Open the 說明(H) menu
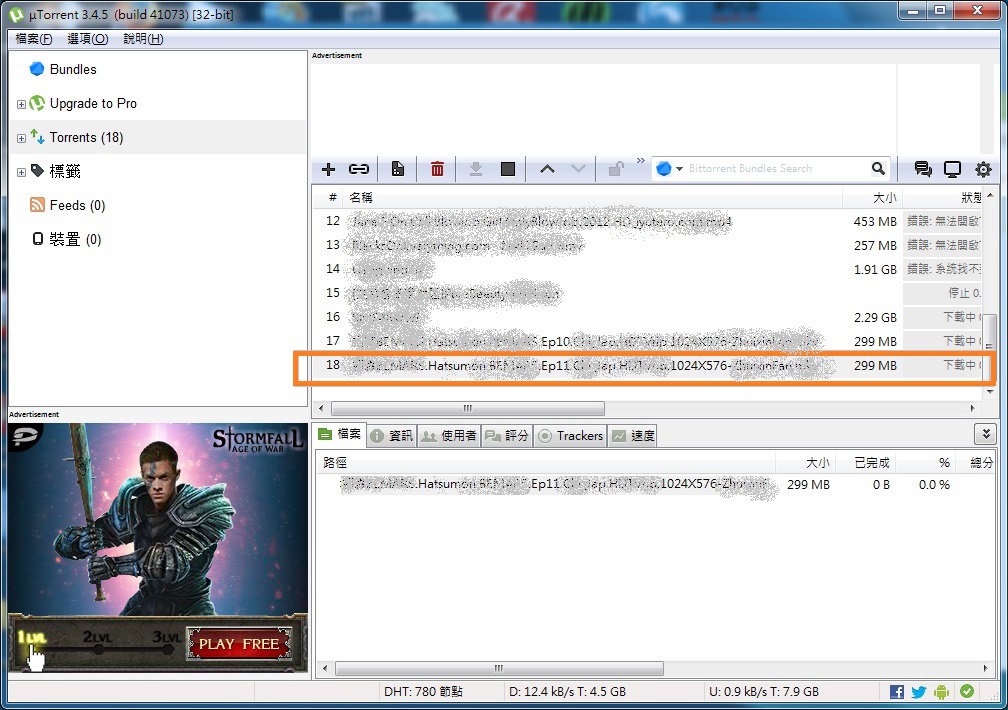 143,39
